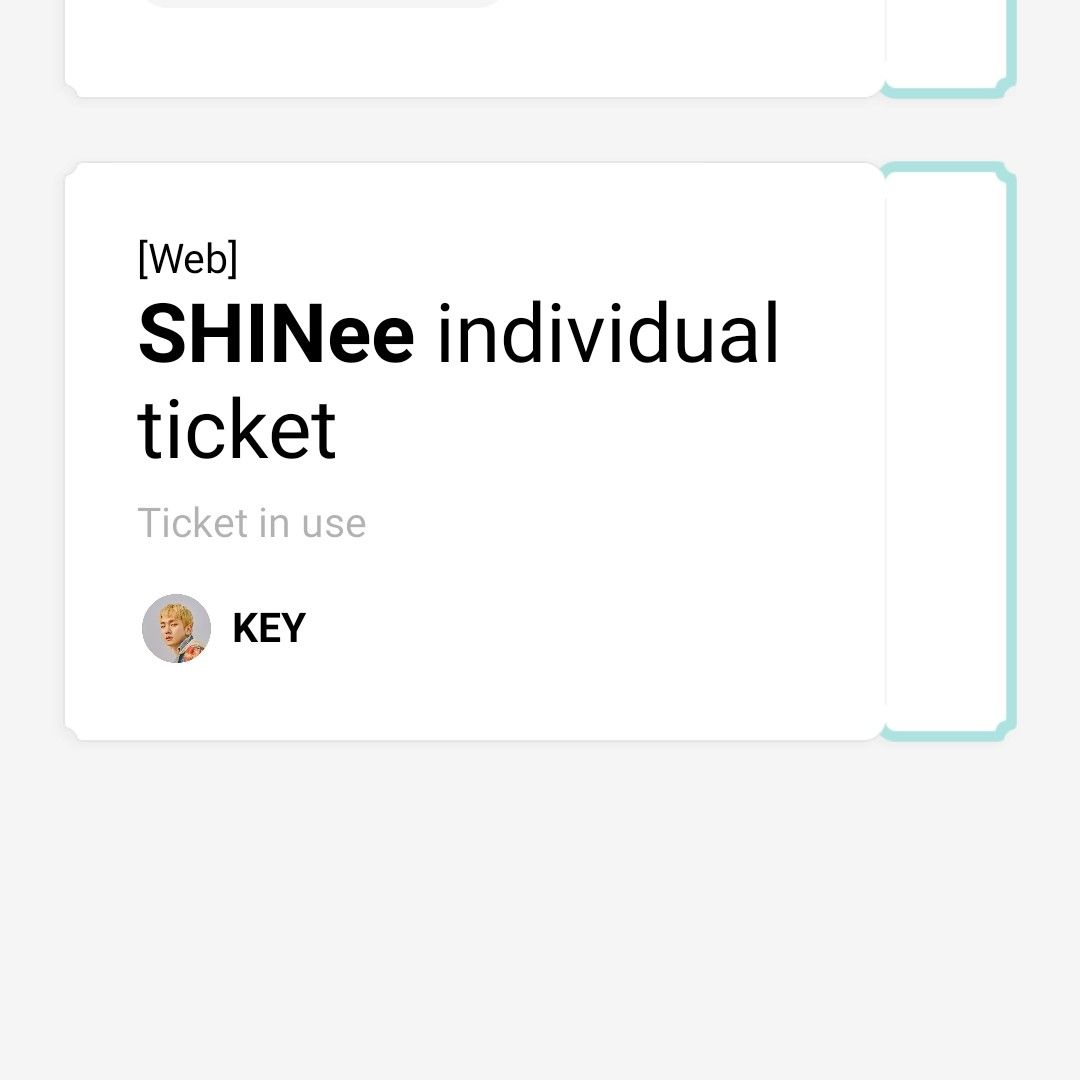Tap the KEY profile avatar
Screen dimensions: 1080x1080
[x=176, y=628]
